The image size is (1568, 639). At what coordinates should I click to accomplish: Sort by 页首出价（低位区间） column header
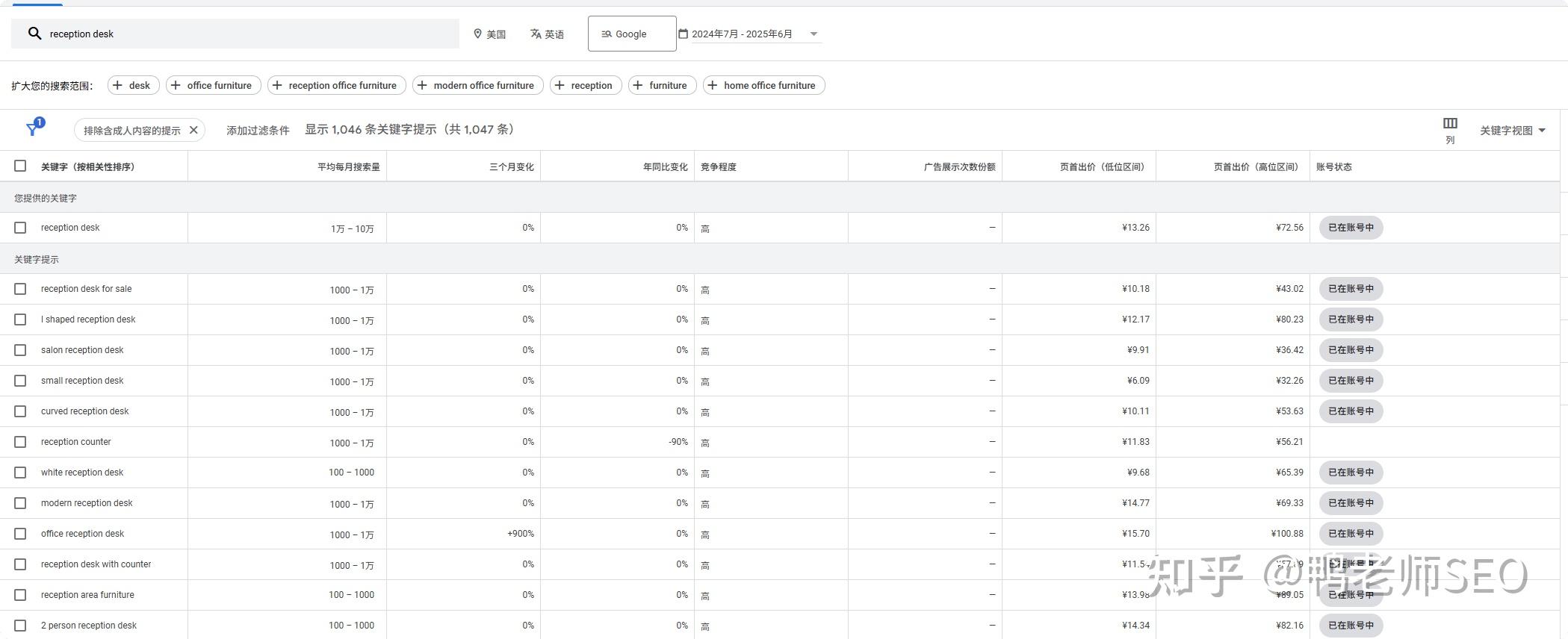[x=1104, y=166]
